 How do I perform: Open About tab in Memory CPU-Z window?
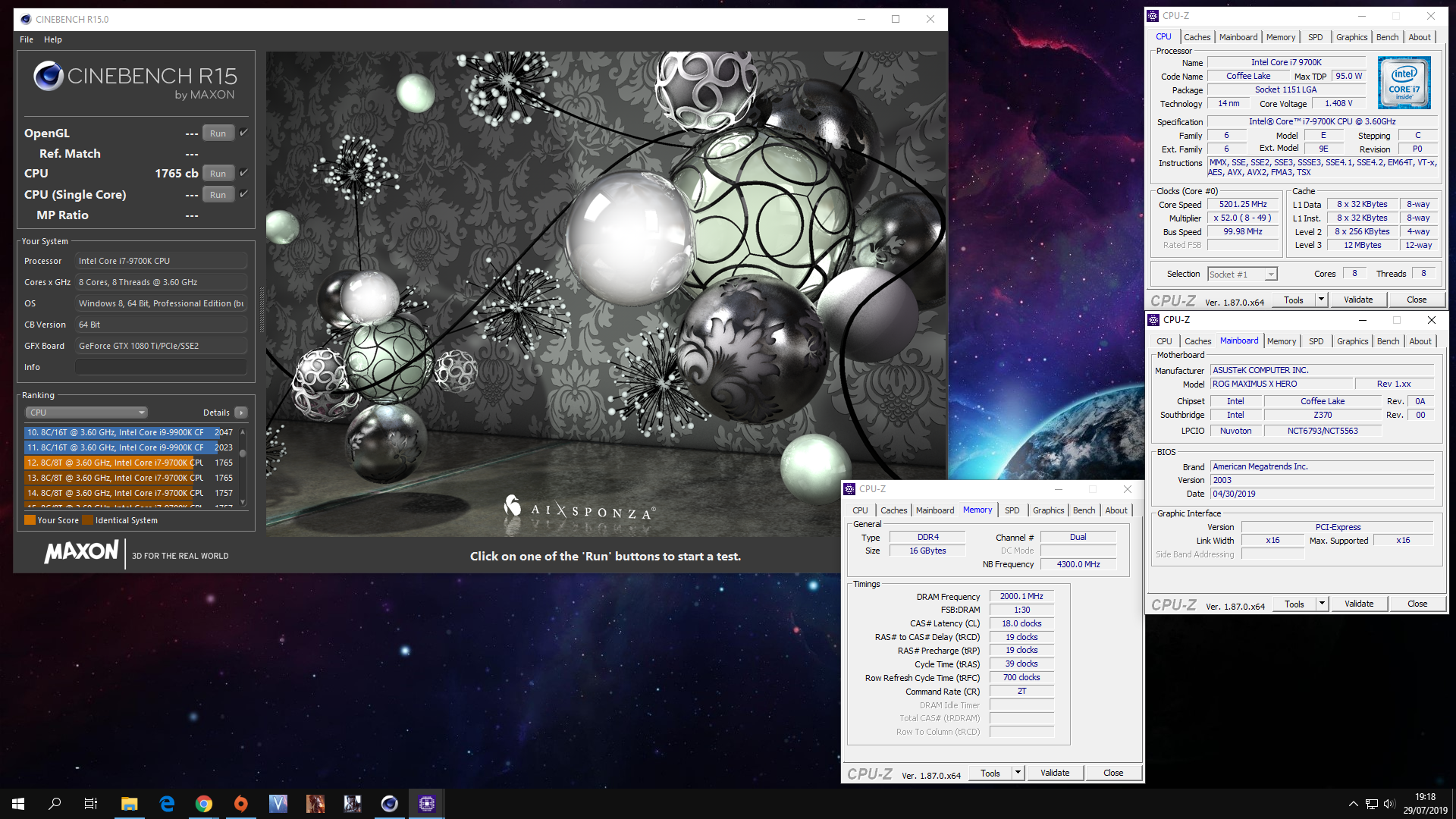tap(1116, 510)
